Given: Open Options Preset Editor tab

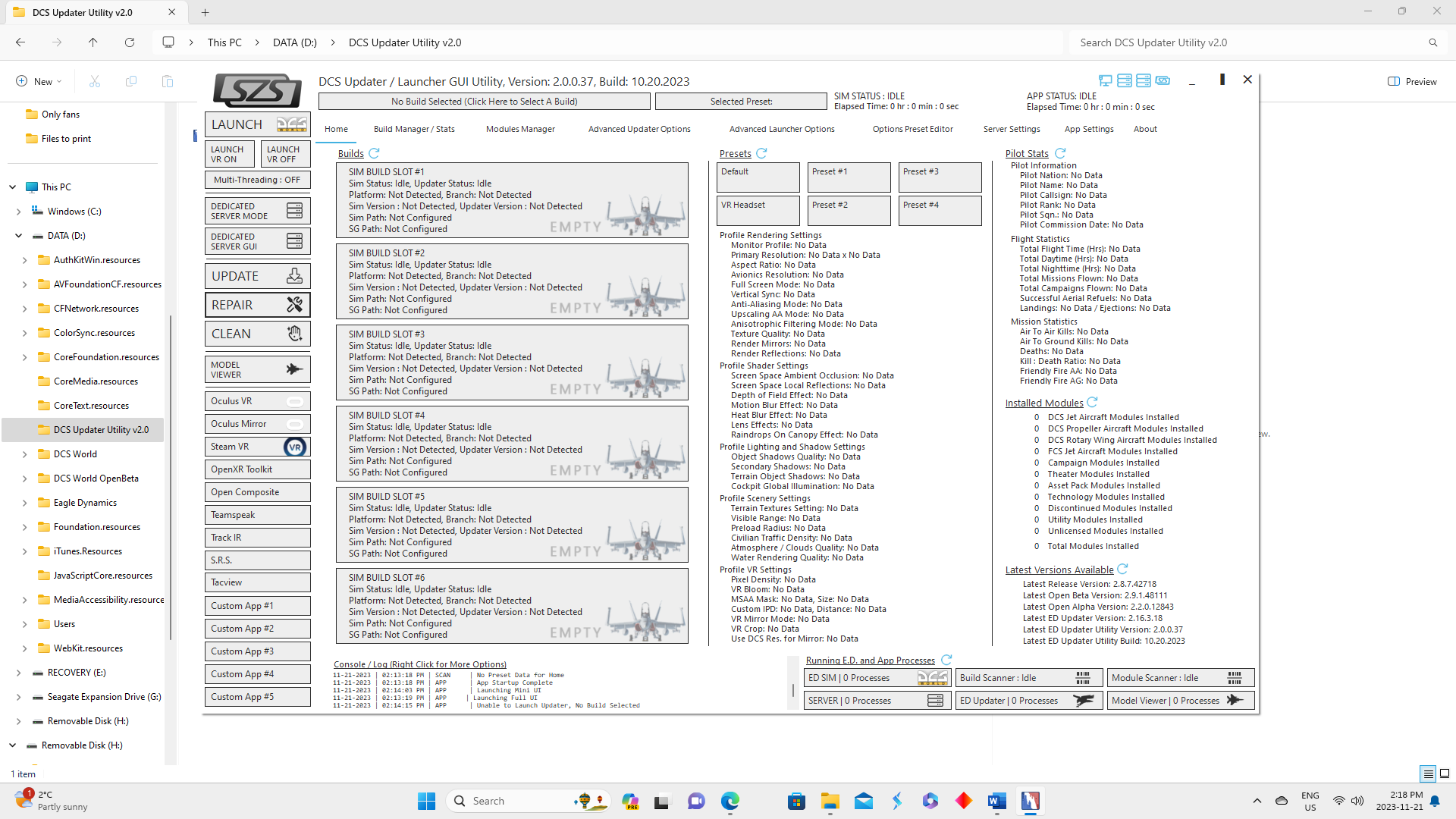Looking at the screenshot, I should (x=913, y=129).
